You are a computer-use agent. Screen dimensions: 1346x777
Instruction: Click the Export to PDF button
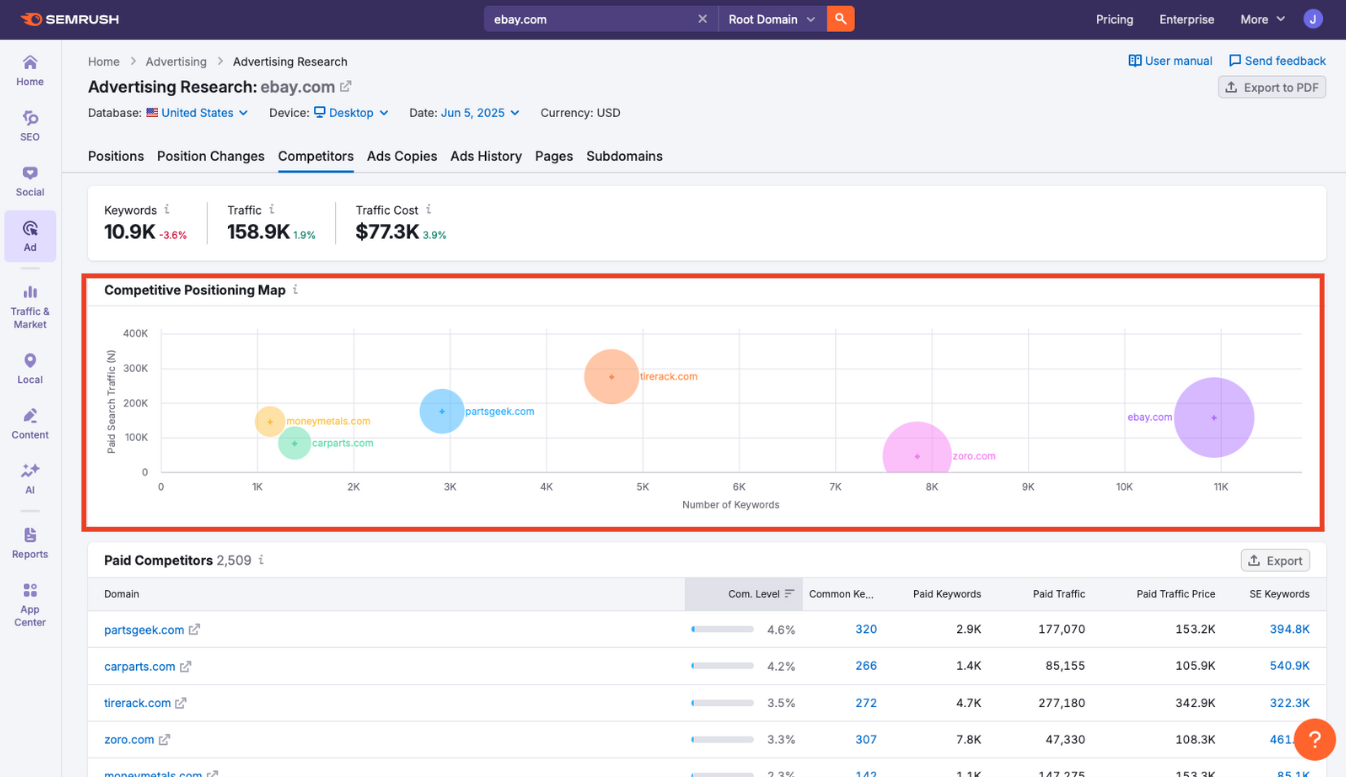[1272, 87]
